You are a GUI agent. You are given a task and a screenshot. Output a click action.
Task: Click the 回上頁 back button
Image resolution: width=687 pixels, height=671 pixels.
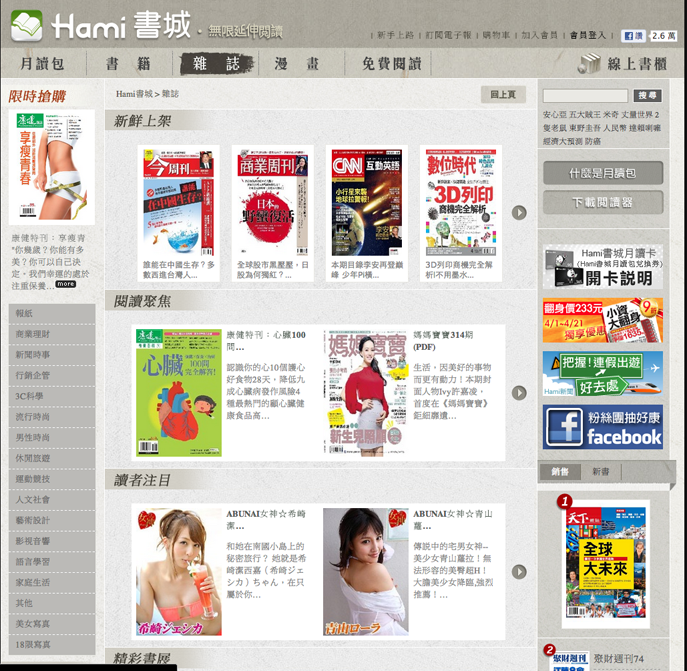pos(503,94)
